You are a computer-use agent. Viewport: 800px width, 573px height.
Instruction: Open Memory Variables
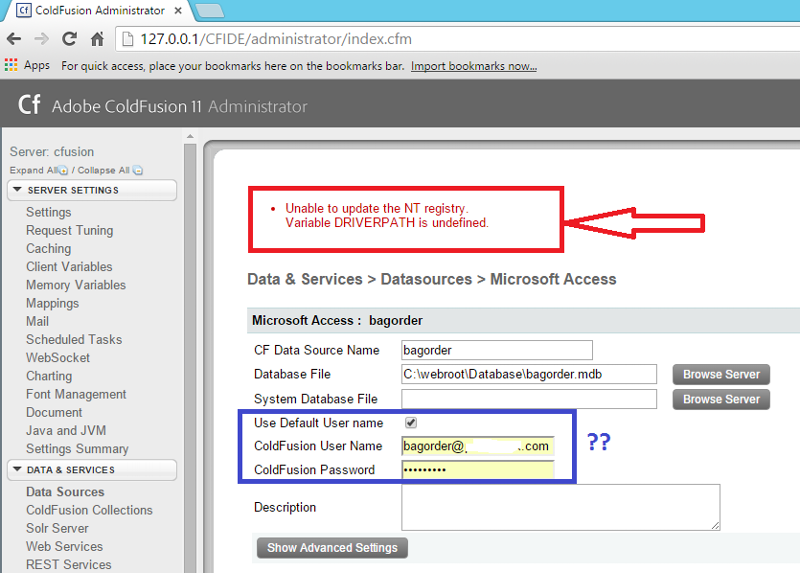pyautogui.click(x=76, y=285)
